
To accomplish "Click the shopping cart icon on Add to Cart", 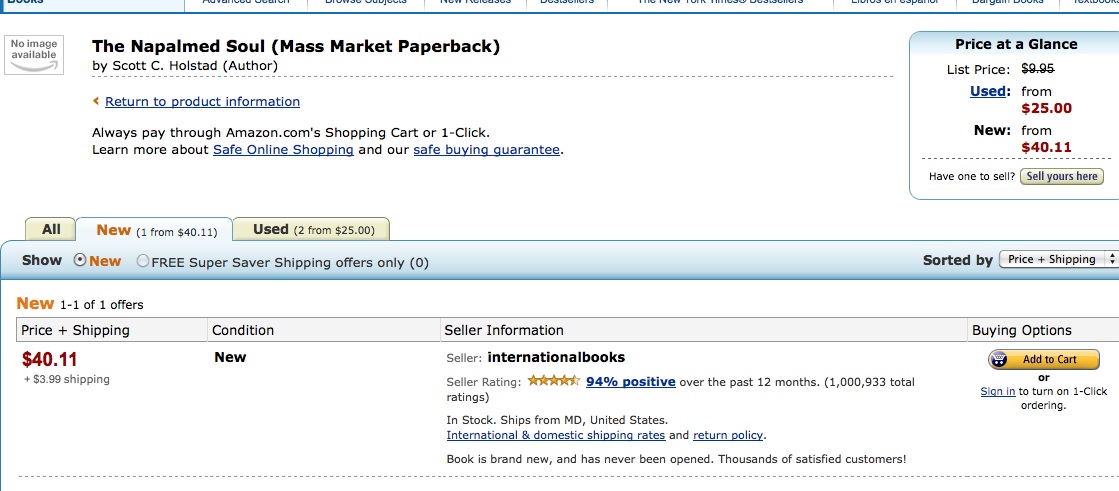I will pyautogui.click(x=1000, y=360).
